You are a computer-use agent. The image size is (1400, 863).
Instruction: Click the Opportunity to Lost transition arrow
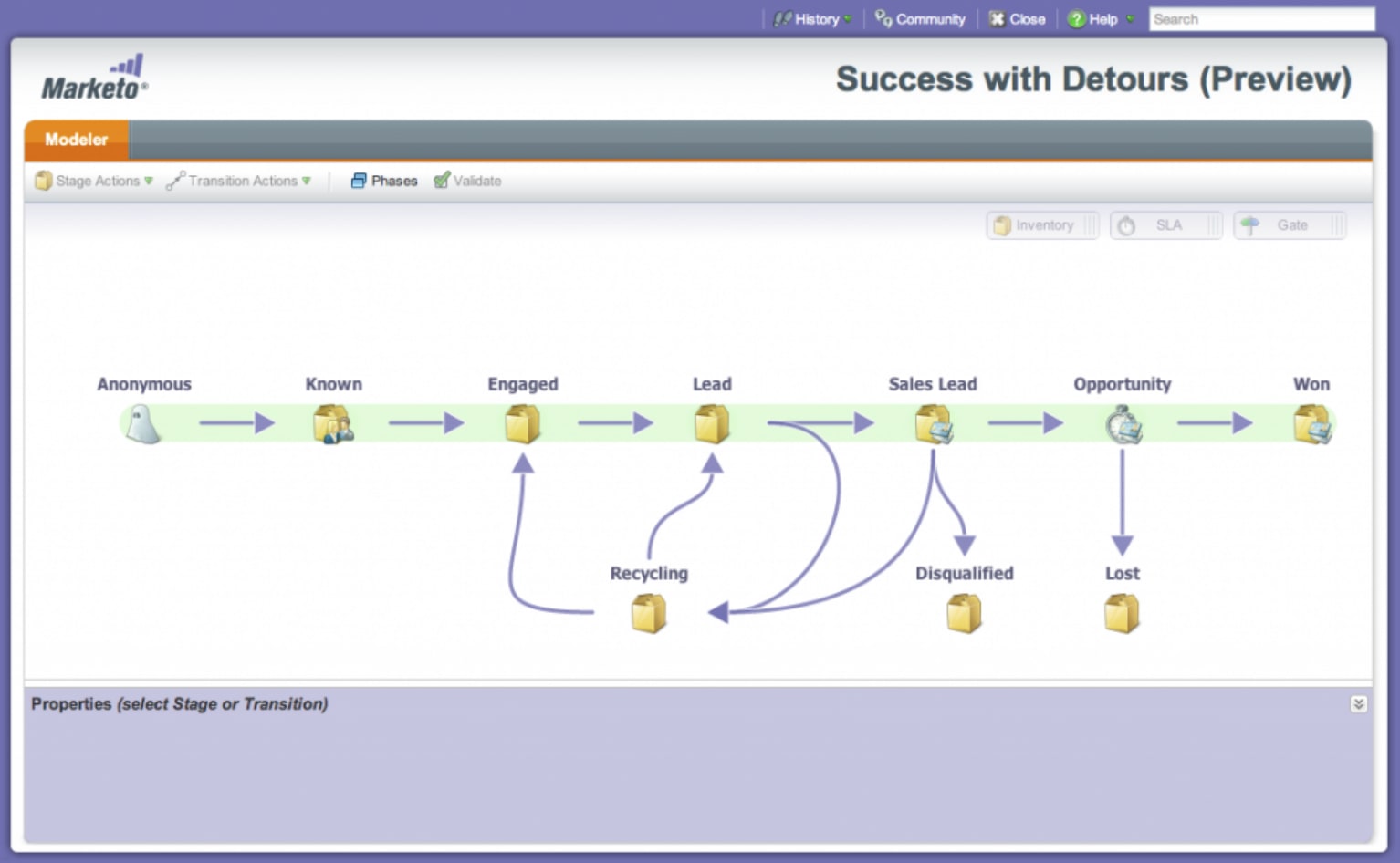click(x=1123, y=503)
